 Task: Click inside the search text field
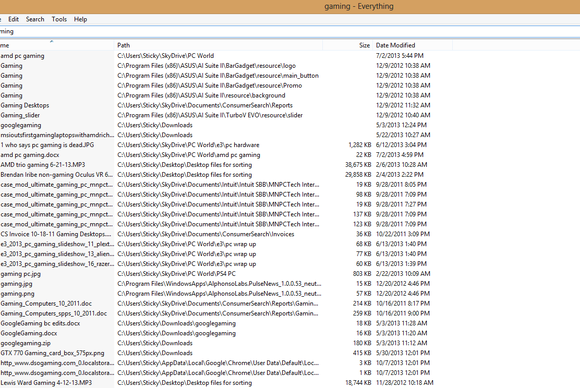290,31
